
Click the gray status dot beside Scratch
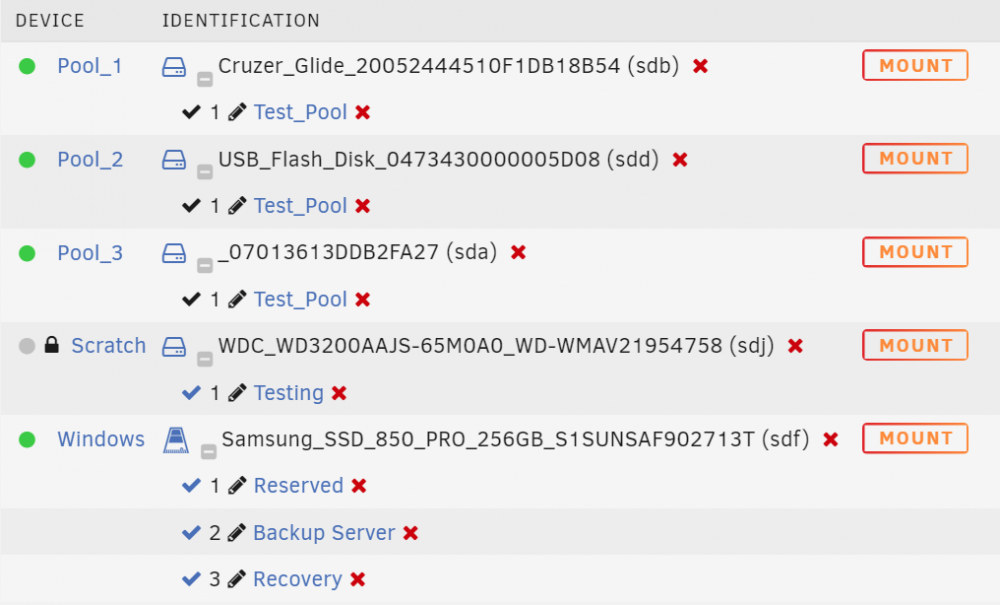click(x=27, y=346)
